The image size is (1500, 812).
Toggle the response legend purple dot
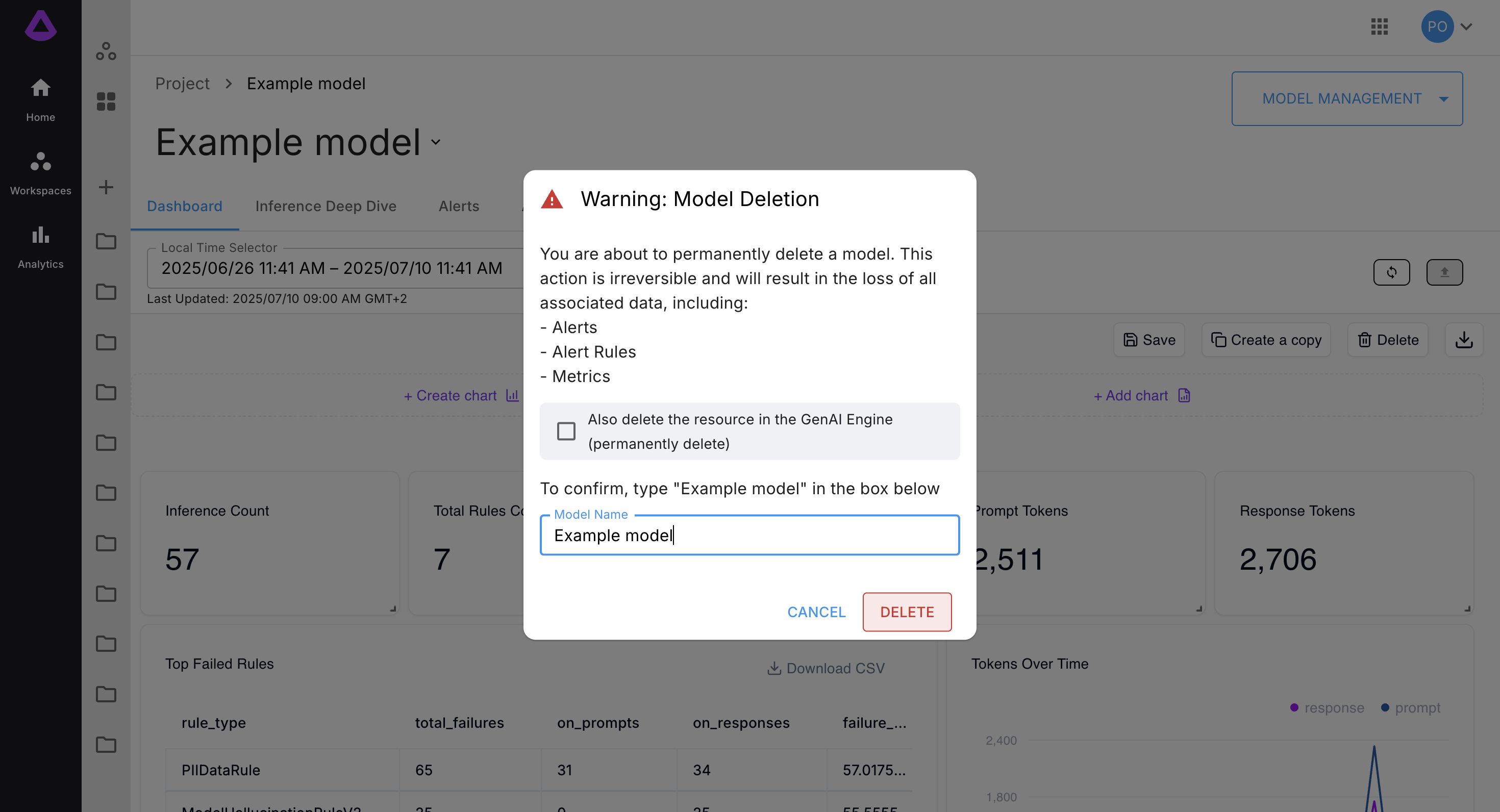click(1294, 707)
